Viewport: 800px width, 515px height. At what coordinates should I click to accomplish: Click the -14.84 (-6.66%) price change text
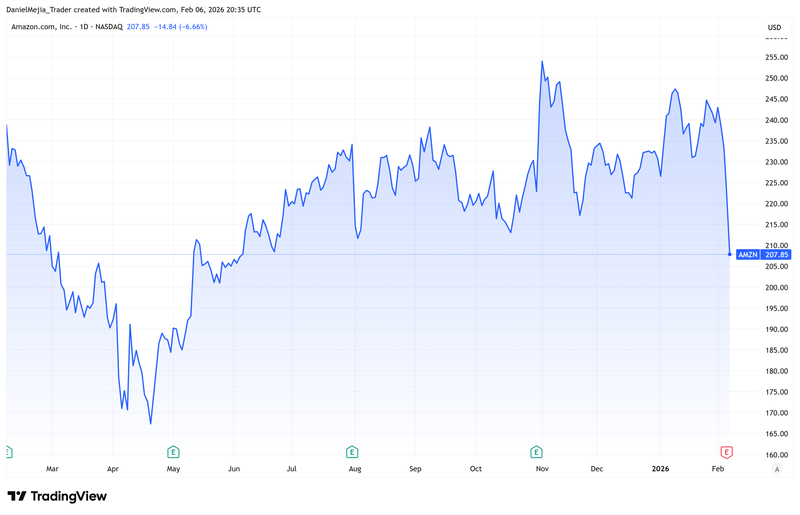(x=181, y=26)
